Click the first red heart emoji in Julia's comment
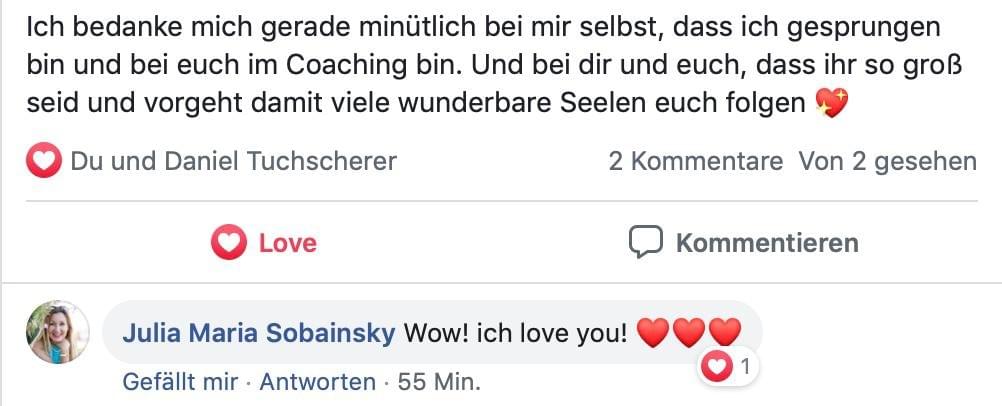Viewport: 1002px width, 406px height. [x=652, y=333]
